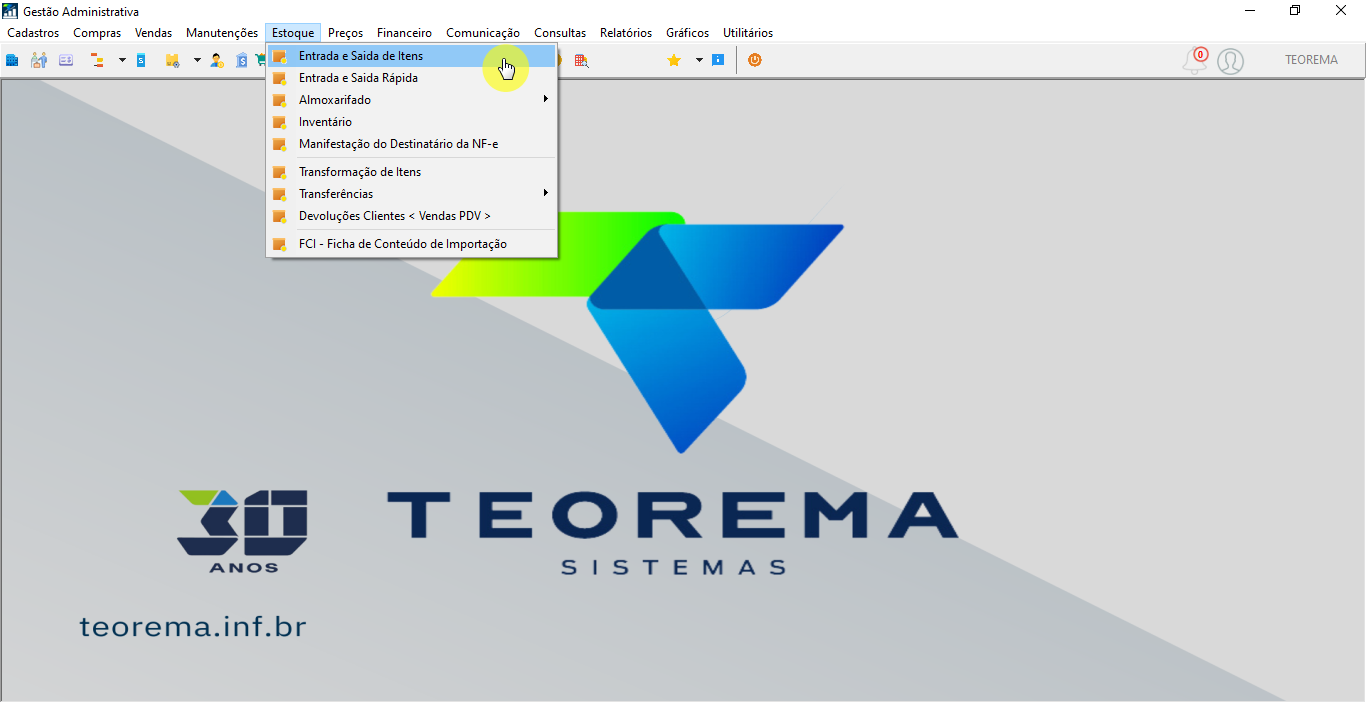Image resolution: width=1366 pixels, height=703 pixels.
Task: Select Transformação de Itens entry
Action: [411, 172]
